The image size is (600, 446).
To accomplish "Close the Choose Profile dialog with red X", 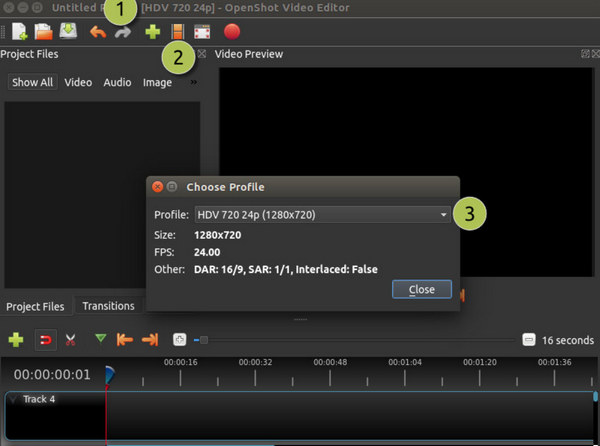I will 157,187.
